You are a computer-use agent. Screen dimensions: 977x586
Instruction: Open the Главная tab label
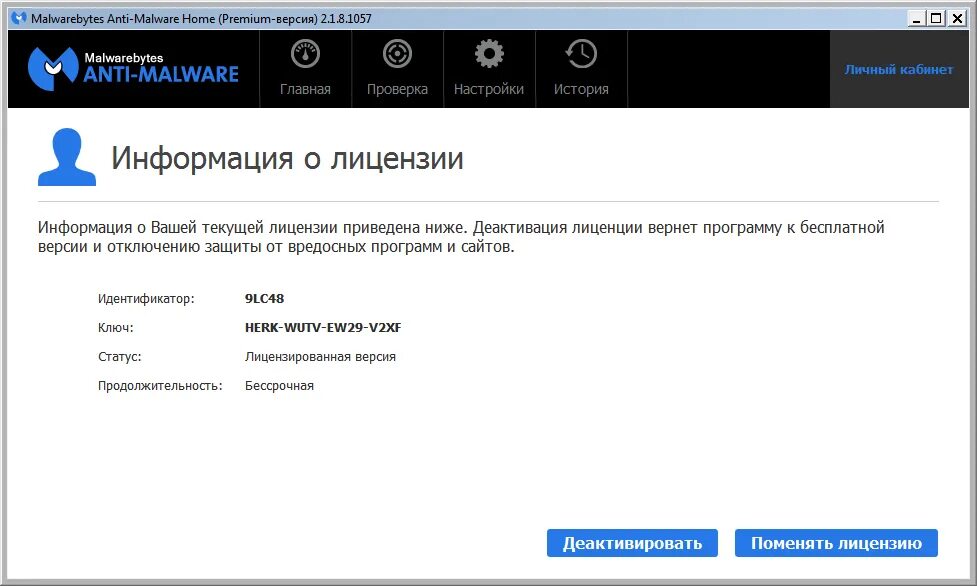(305, 89)
